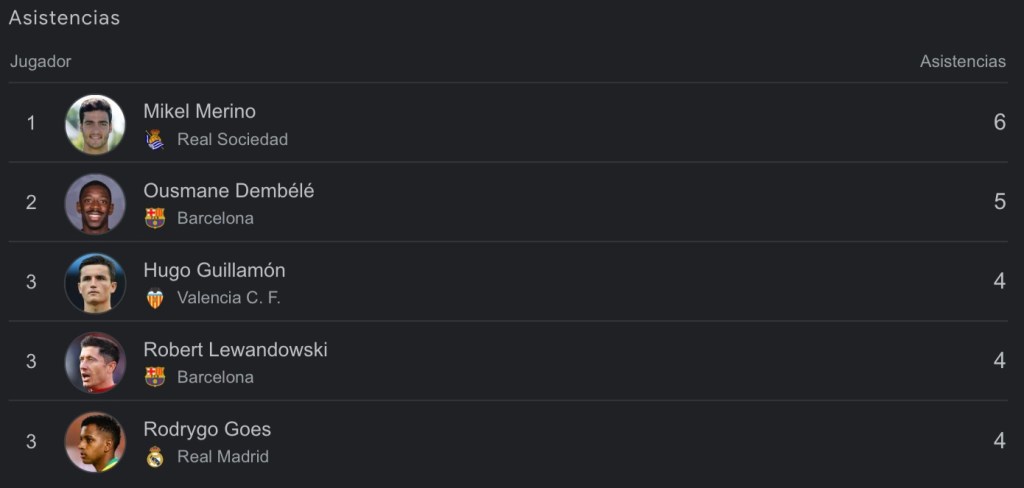Click the Valencia C. F. crest icon

155,298
